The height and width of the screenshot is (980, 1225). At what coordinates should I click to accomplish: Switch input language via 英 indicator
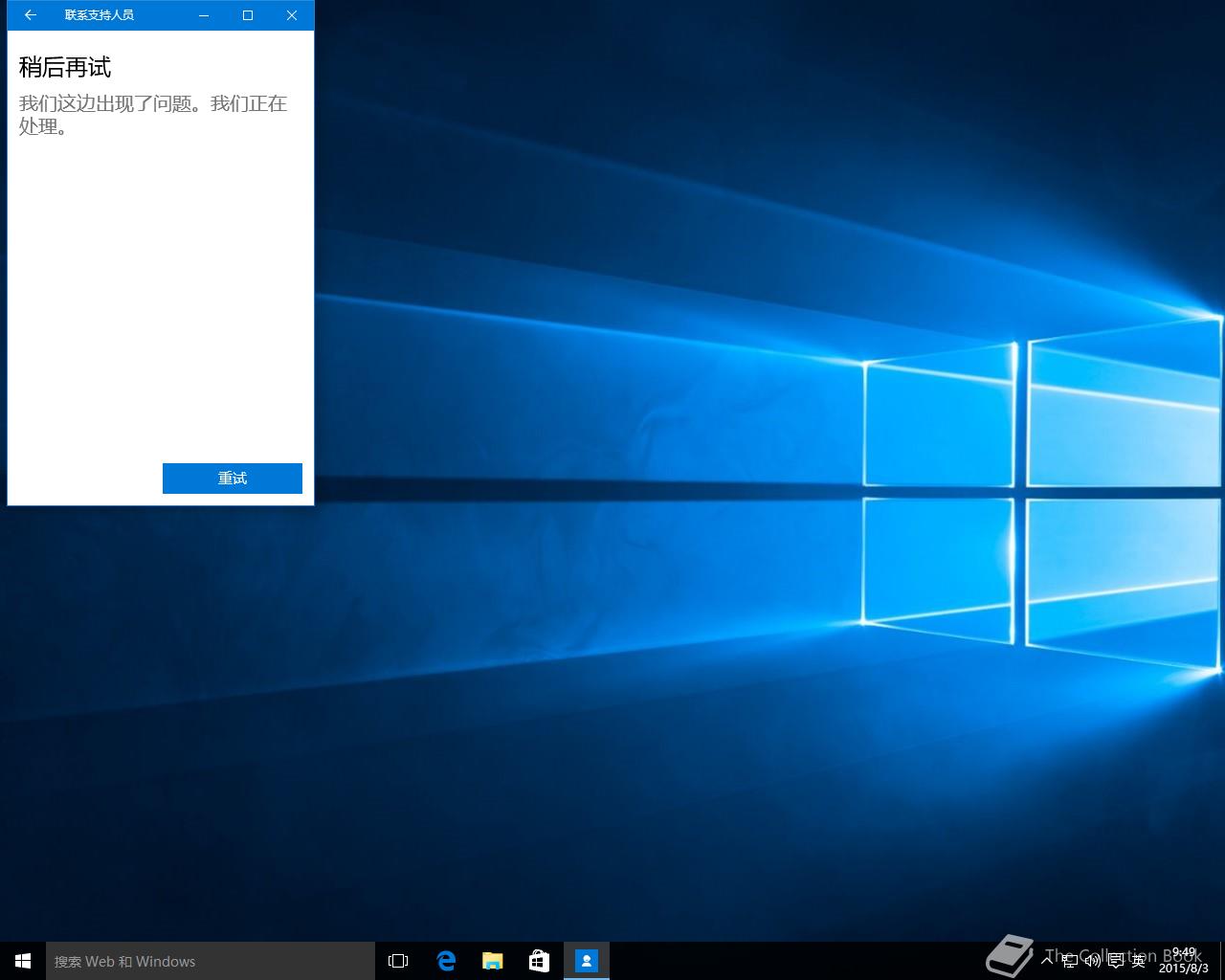click(x=1139, y=961)
